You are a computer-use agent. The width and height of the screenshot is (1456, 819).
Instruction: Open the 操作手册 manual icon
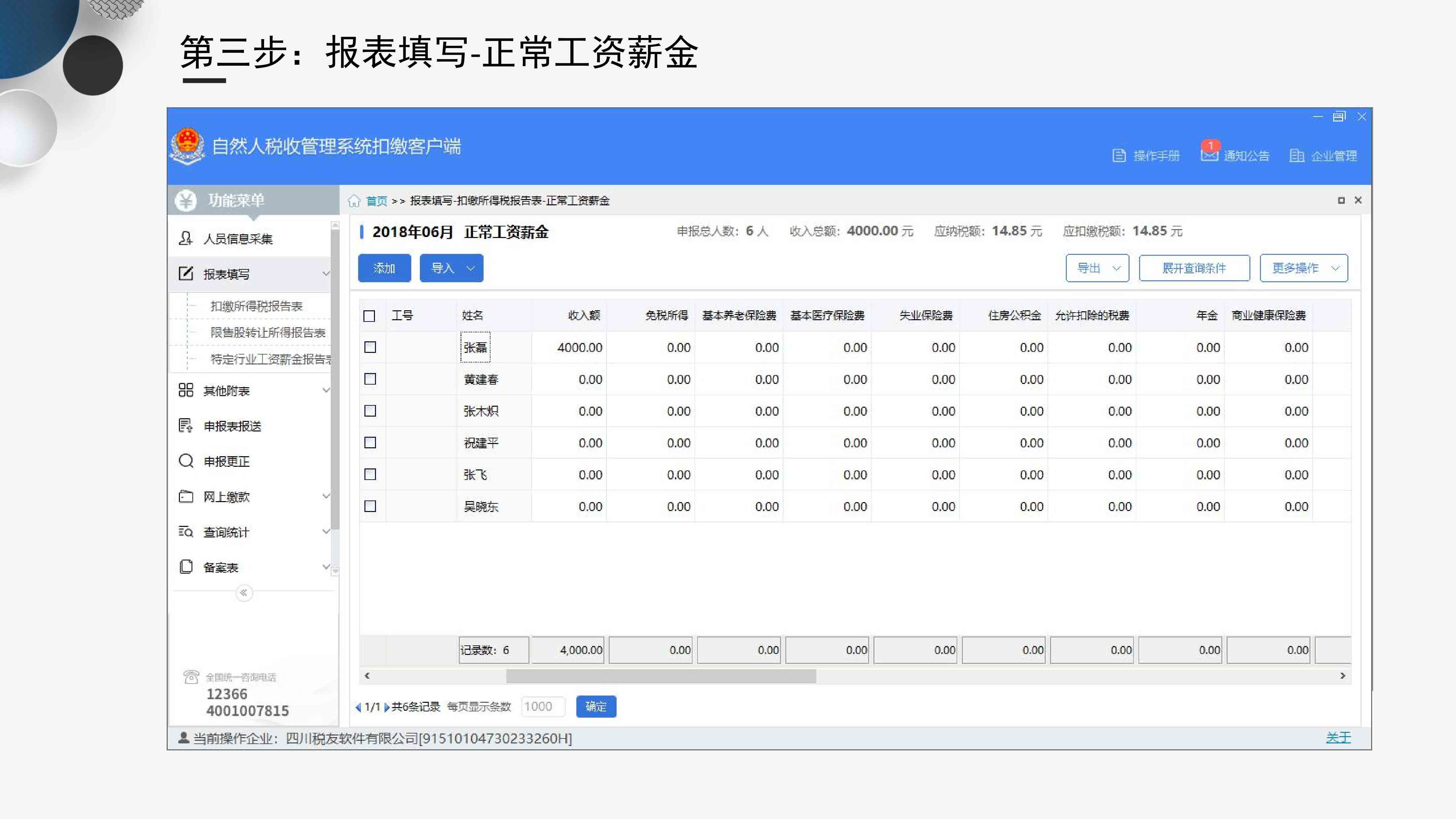click(1119, 155)
